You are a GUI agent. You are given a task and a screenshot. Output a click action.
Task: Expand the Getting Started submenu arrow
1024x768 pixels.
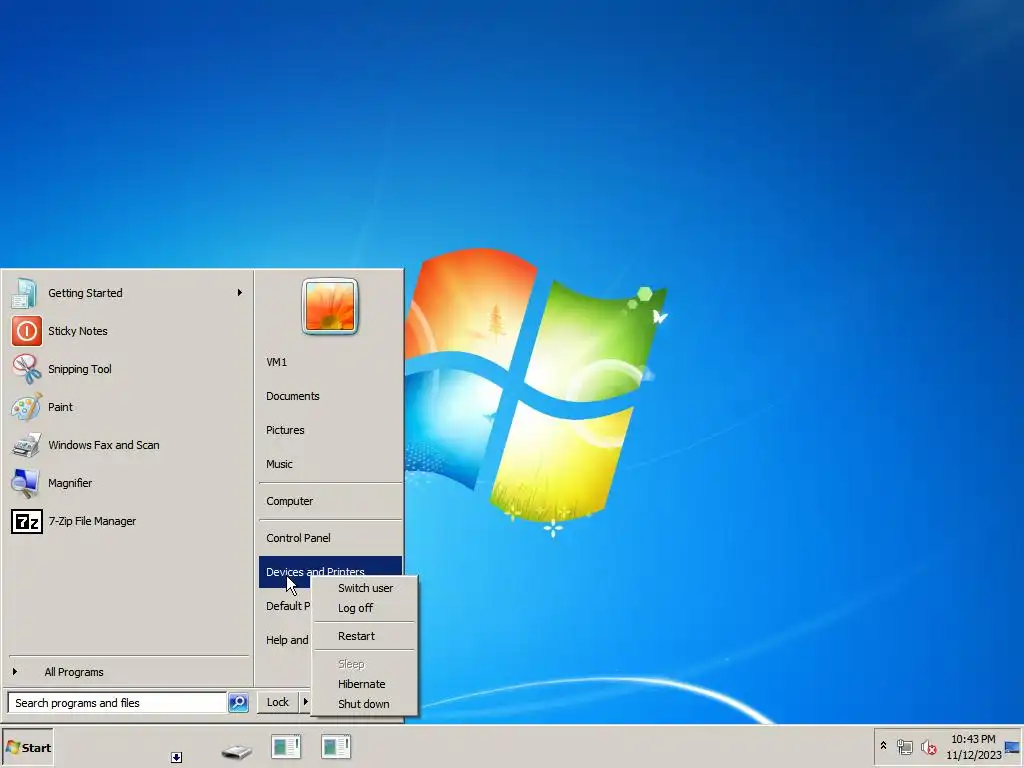coord(240,293)
